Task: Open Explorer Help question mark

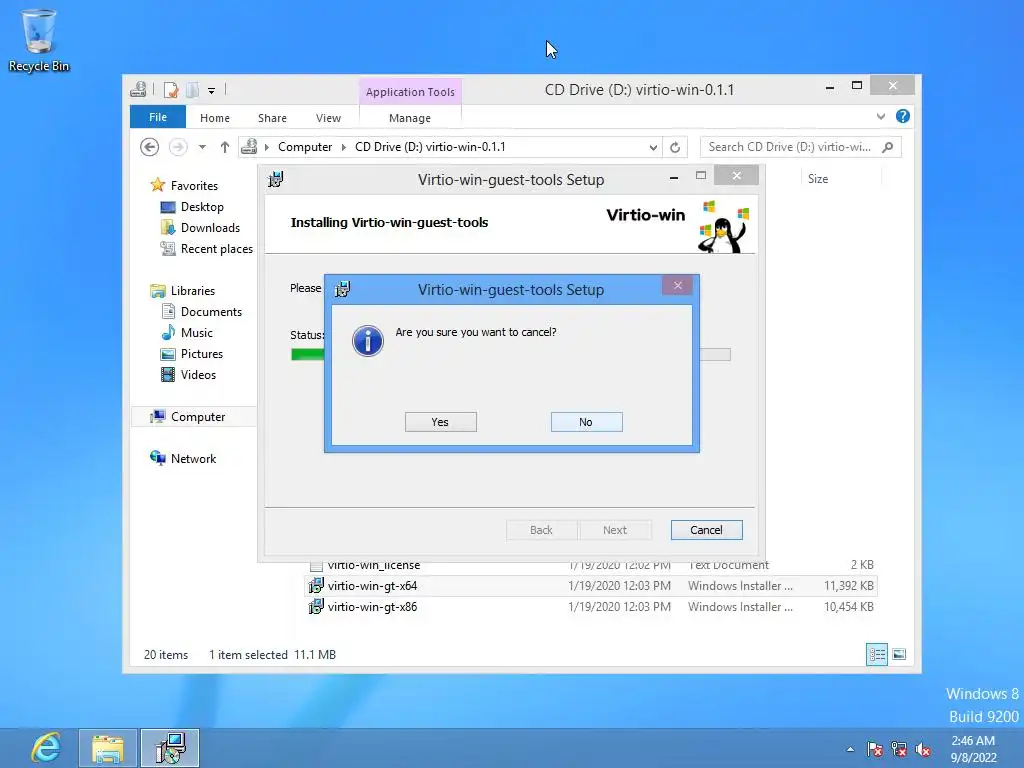Action: click(x=903, y=116)
